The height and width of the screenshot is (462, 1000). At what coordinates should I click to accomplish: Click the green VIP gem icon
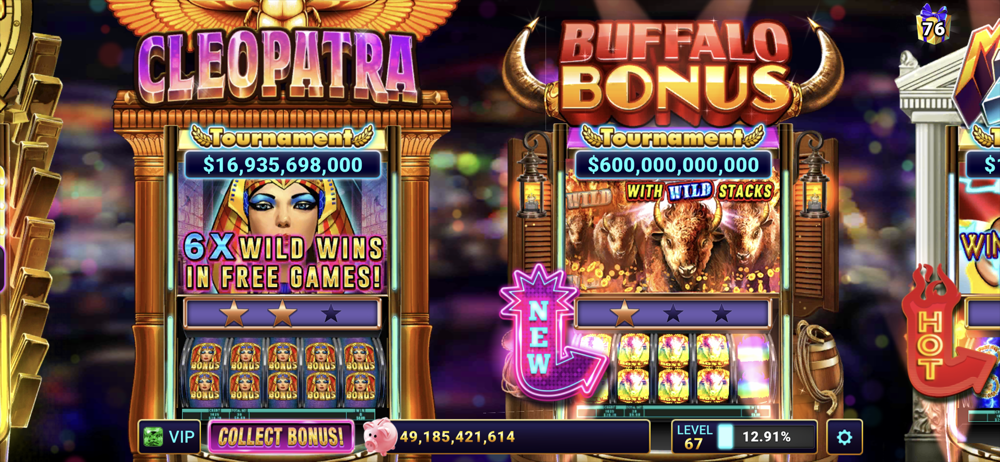[x=153, y=437]
